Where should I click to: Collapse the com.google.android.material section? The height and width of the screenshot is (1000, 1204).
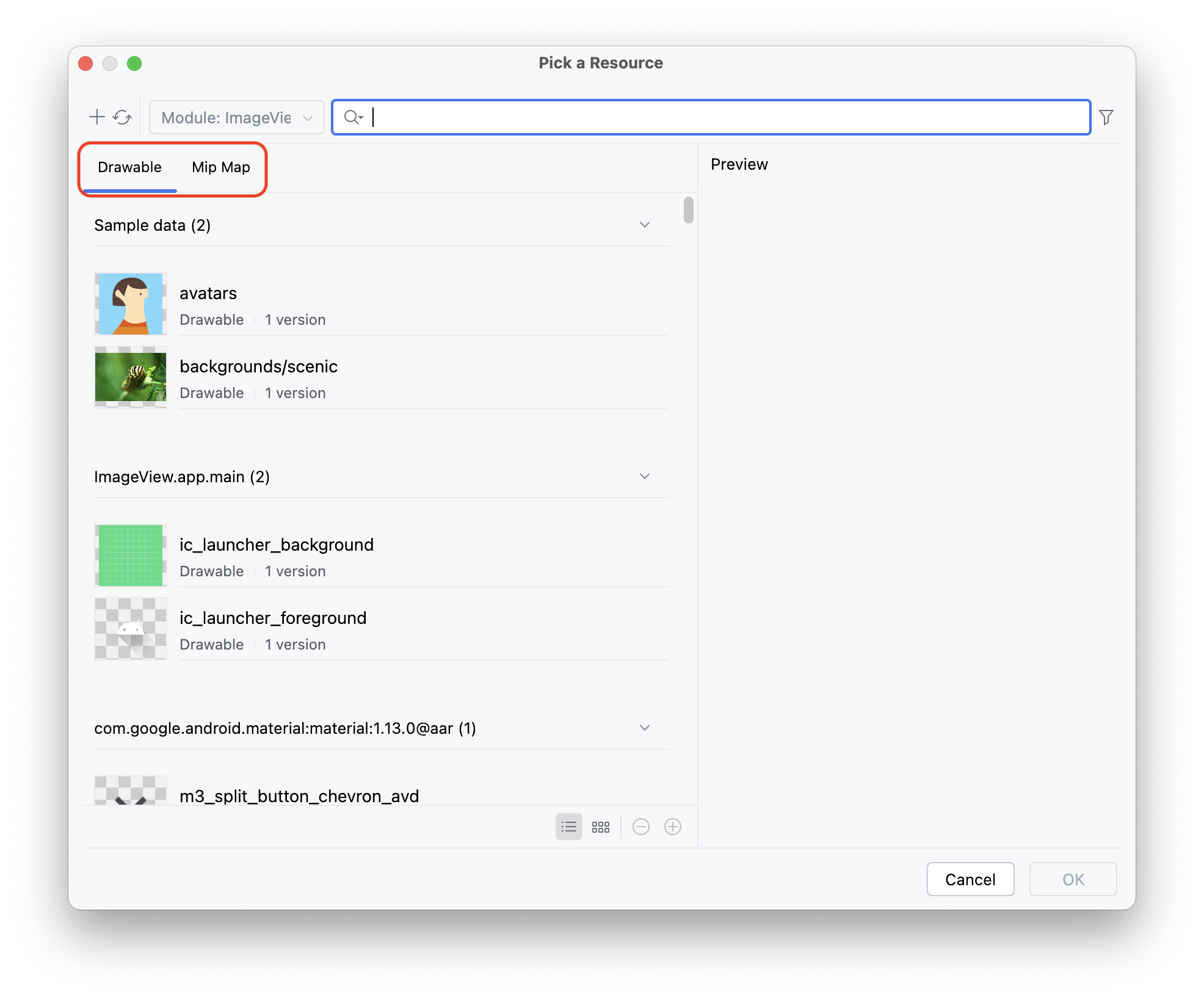644,728
